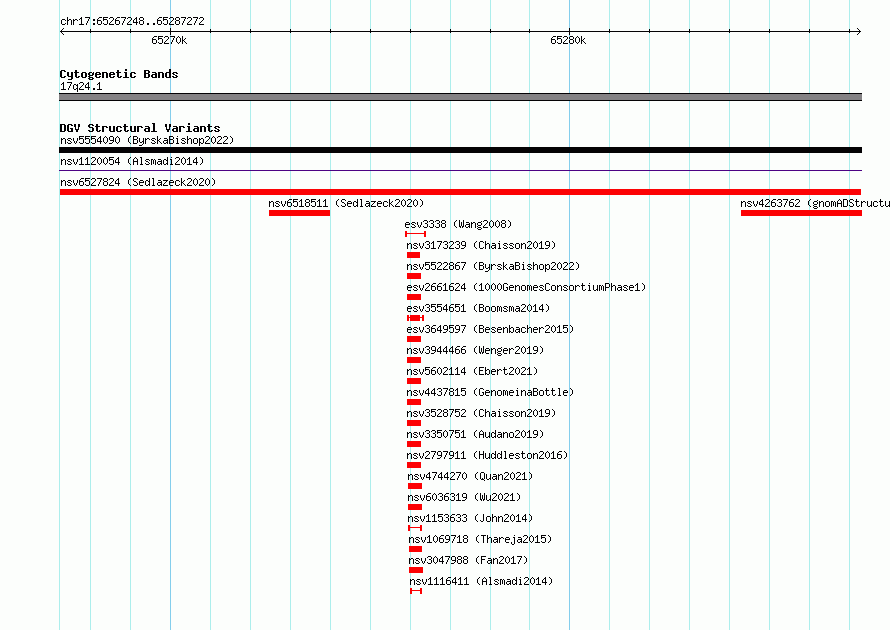The height and width of the screenshot is (630, 890).
Task: Click the 17q24.1 band label
Action: (81, 86)
